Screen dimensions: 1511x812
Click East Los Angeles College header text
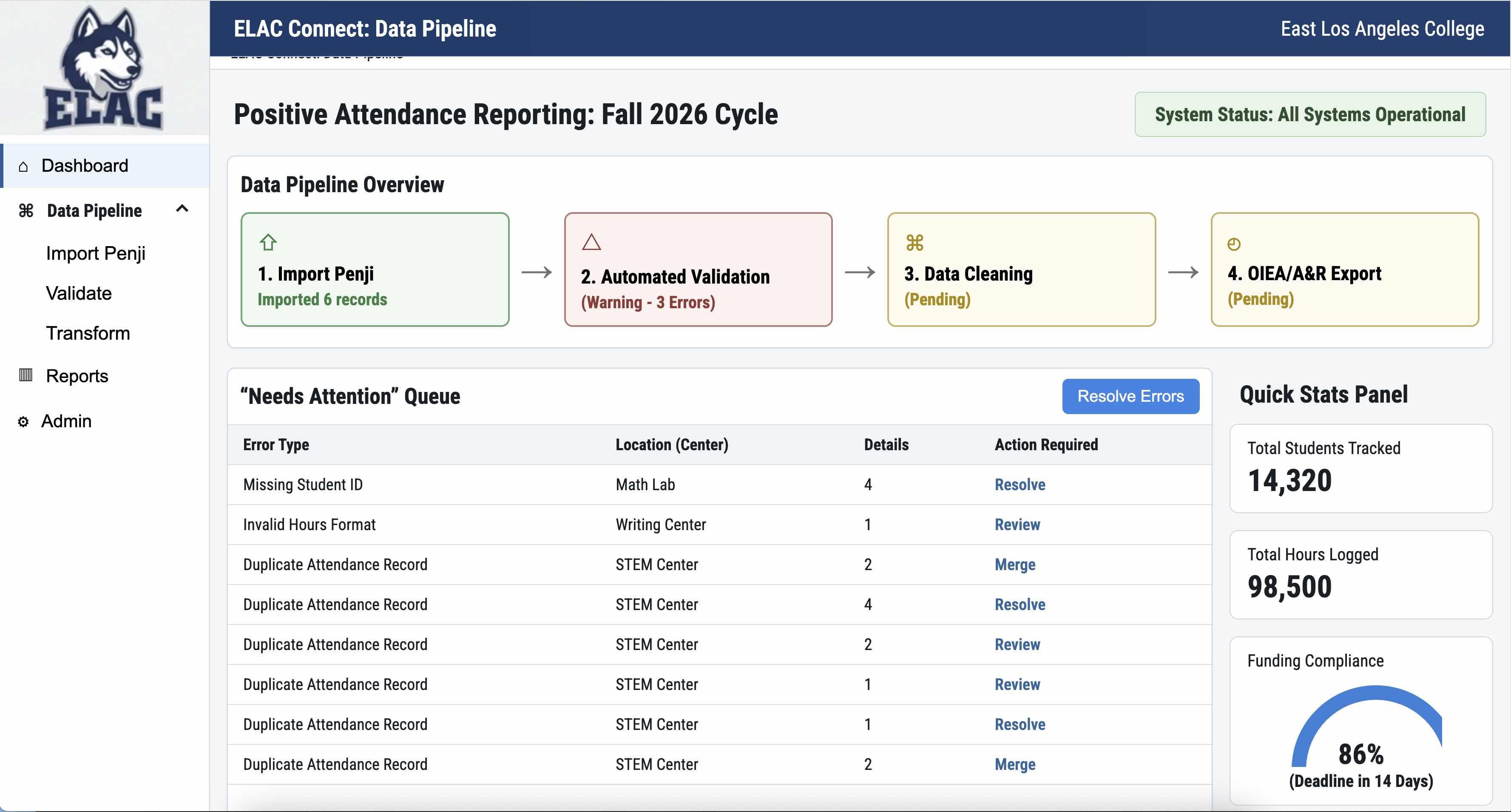tap(1382, 29)
